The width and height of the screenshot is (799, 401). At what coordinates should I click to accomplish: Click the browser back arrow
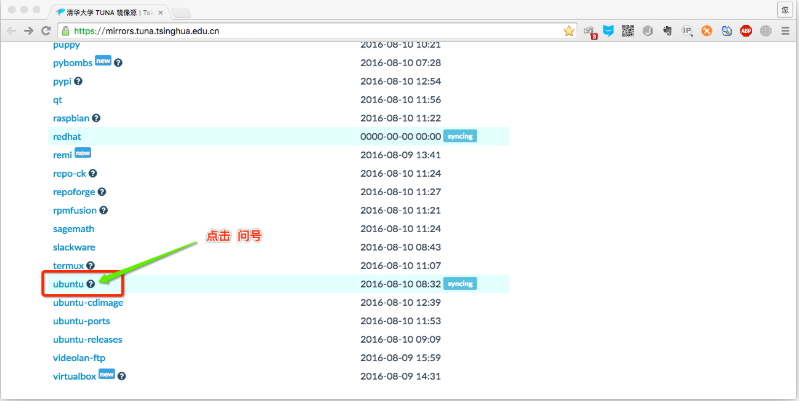pyautogui.click(x=11, y=31)
